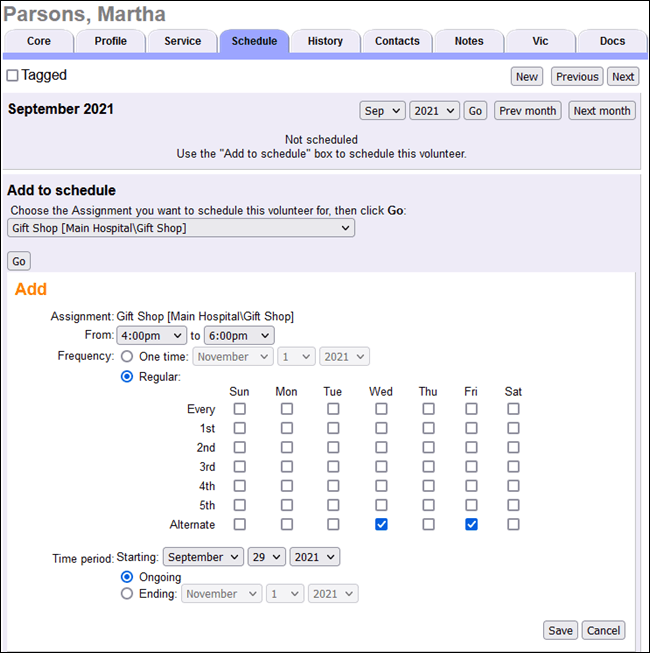Select the Ending time period option

127,594
